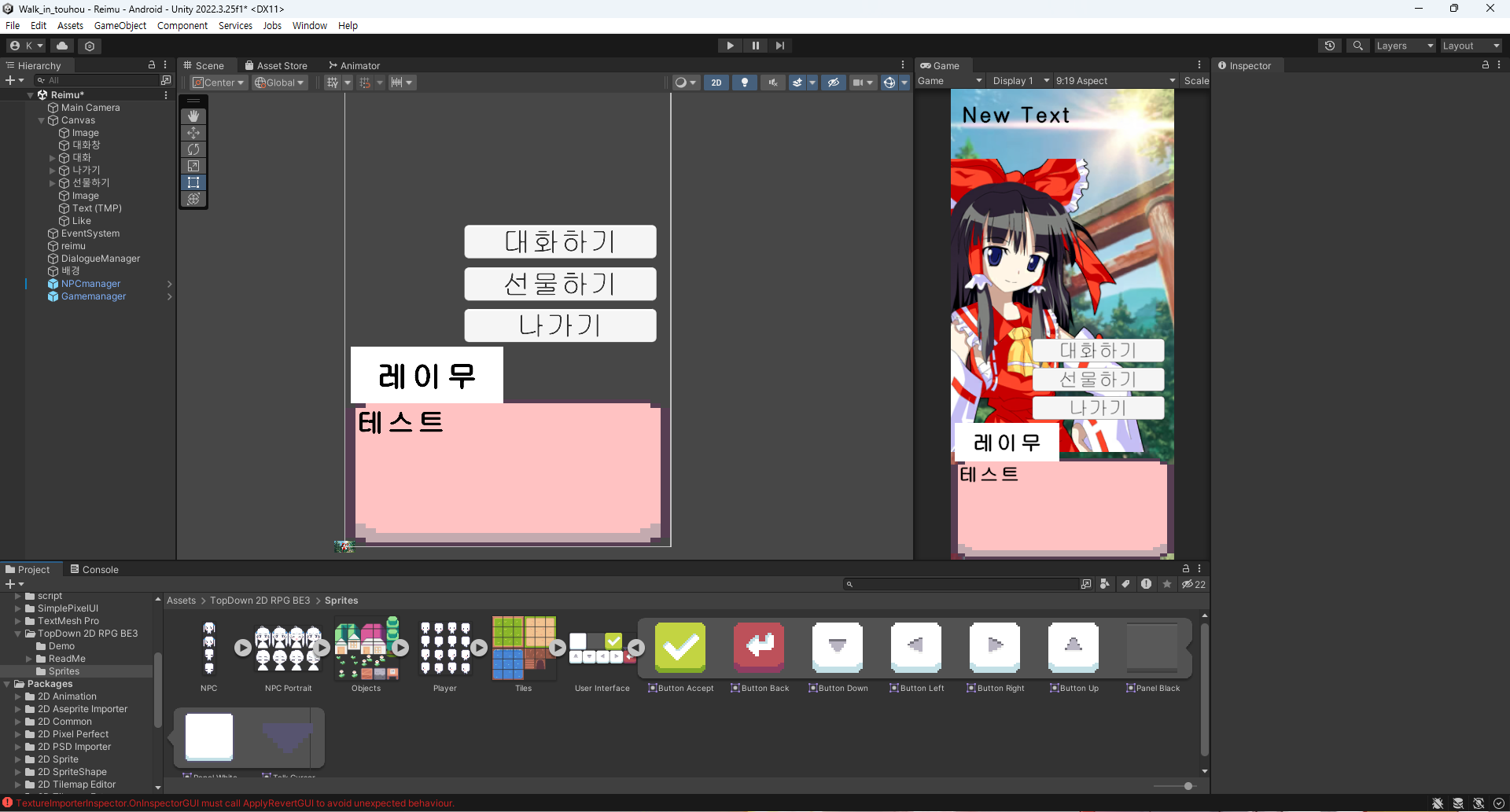Open Hierarchy search scene picker icon
1510x812 pixels.
[x=166, y=80]
